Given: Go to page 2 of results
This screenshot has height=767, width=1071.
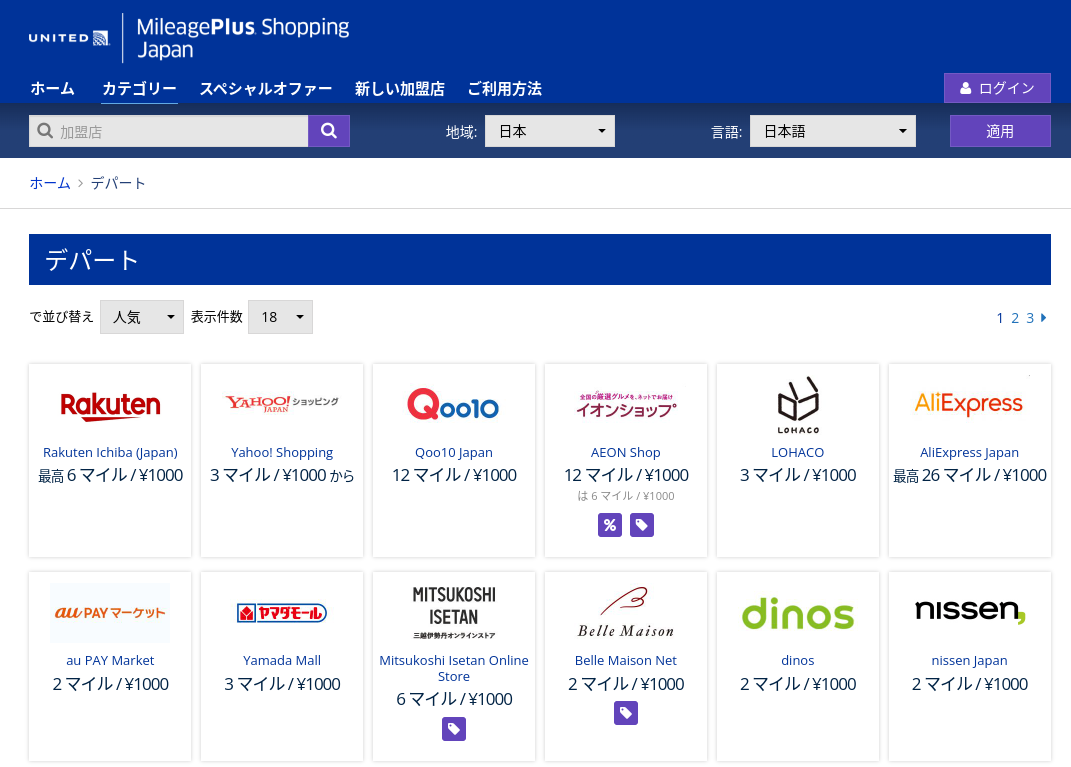Looking at the screenshot, I should click(x=1015, y=318).
